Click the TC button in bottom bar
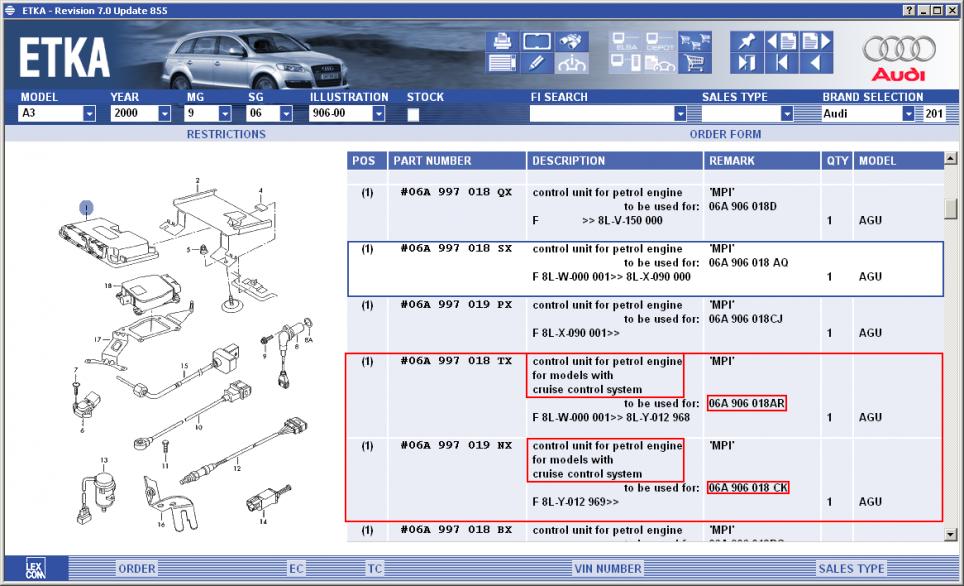Viewport: 964px width, 586px height. tap(374, 569)
